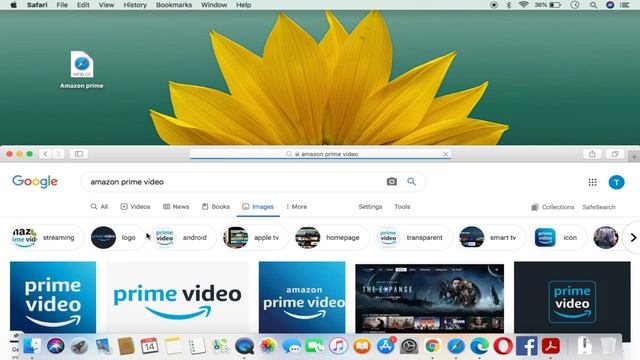Viewport: 640px width, 360px height.
Task: Open Adobe Acrobat from the Dock
Action: [551, 346]
